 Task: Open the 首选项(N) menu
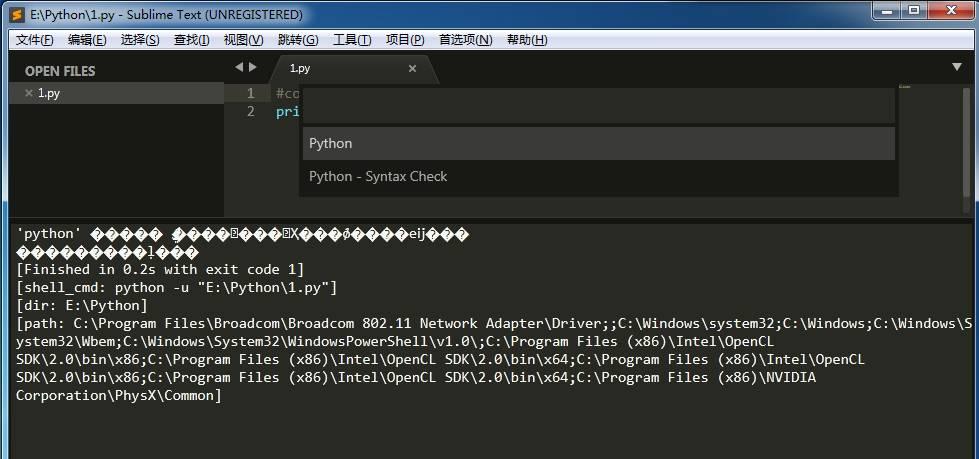pyautogui.click(x=465, y=40)
